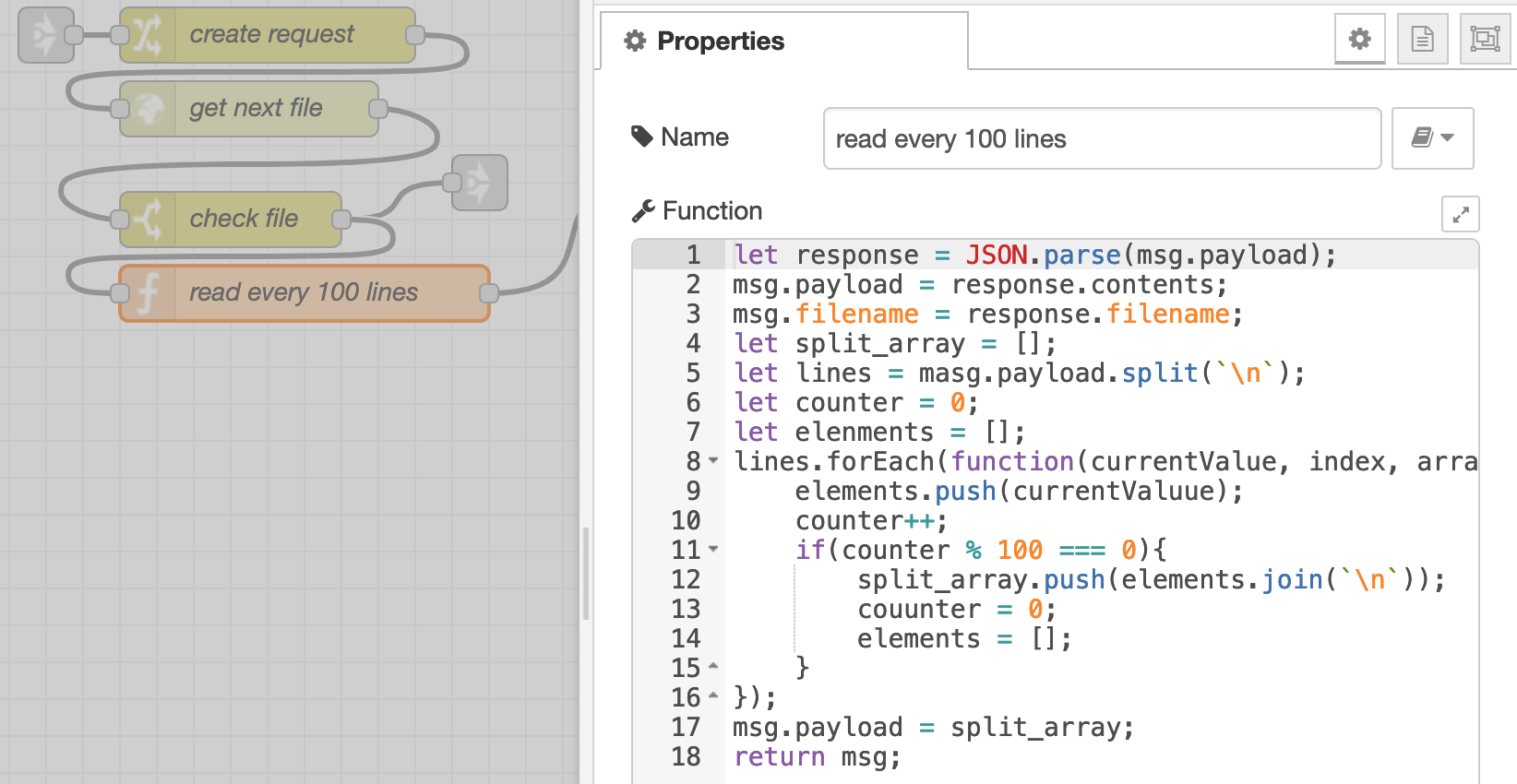Click output port of create request node
1517x784 pixels.
(x=415, y=35)
